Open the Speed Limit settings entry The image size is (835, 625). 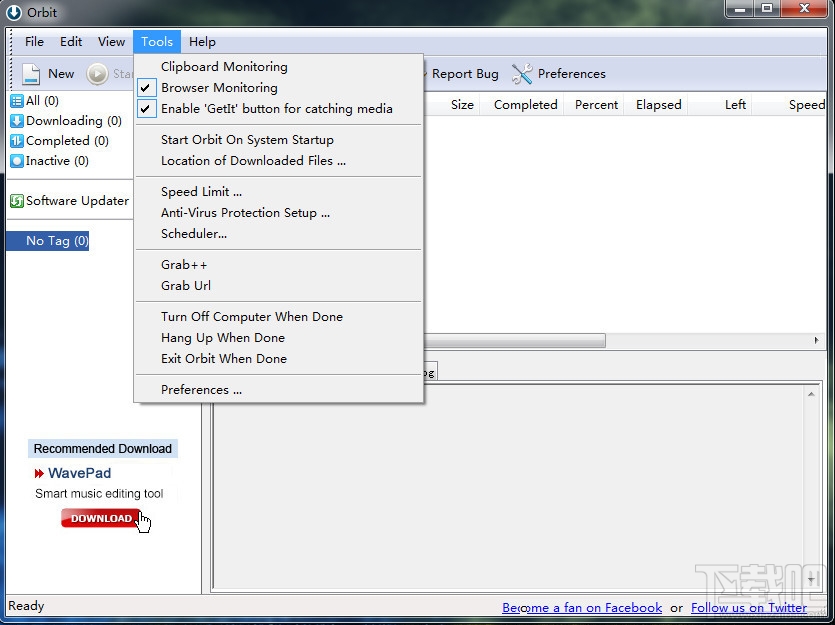point(201,191)
